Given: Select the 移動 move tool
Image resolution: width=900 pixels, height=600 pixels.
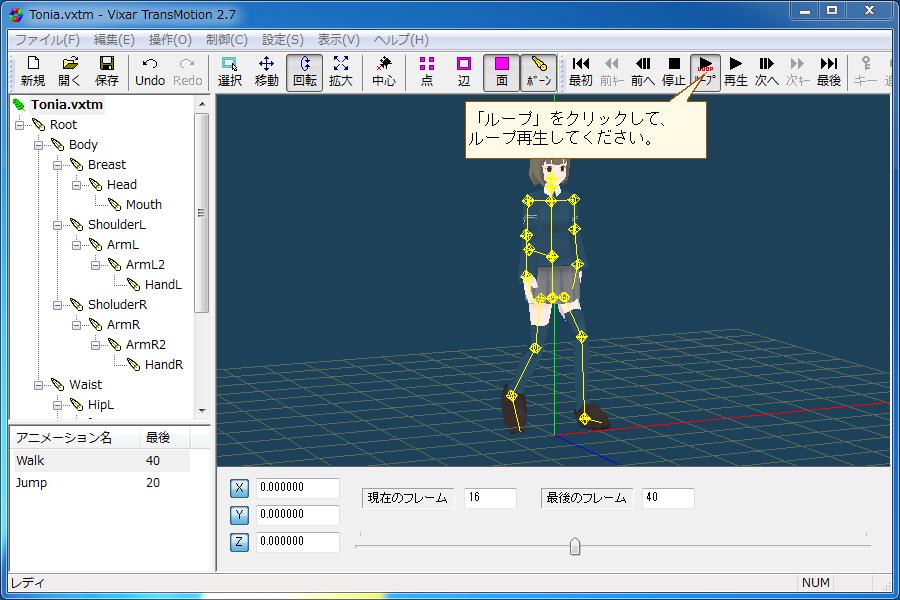Looking at the screenshot, I should click(x=266, y=71).
